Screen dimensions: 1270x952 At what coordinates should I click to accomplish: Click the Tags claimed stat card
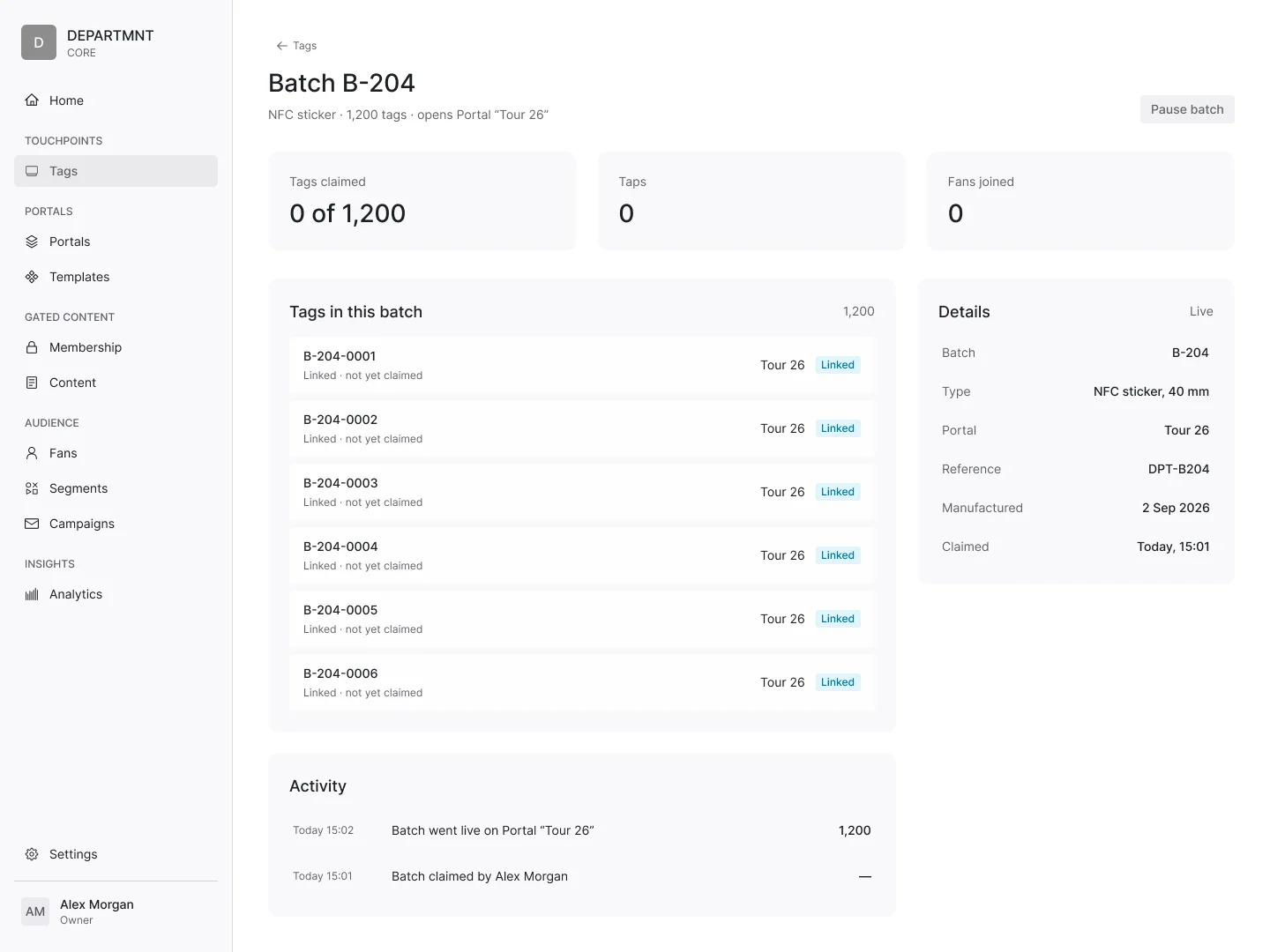(422, 201)
